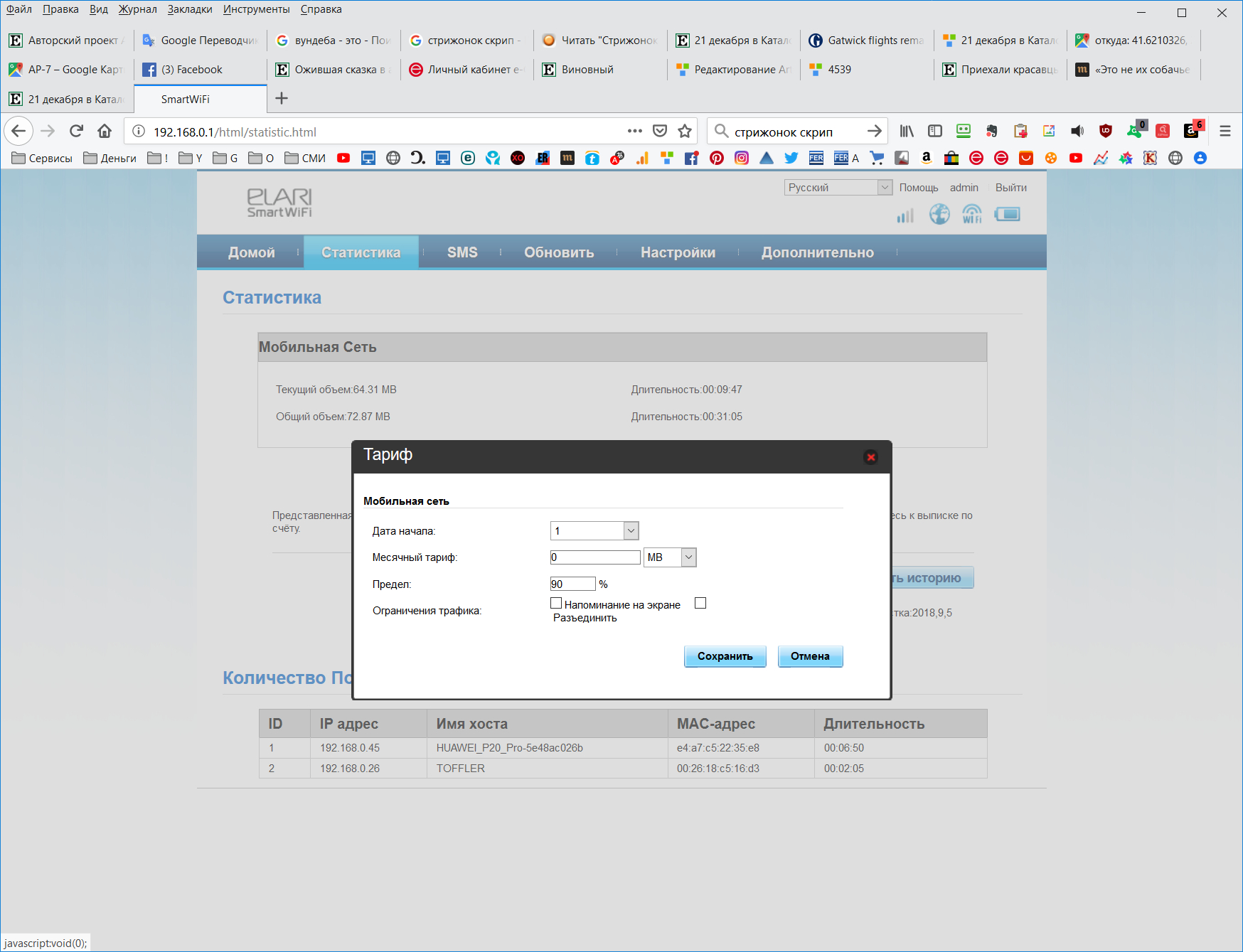This screenshot has width=1243, height=952.
Task: Click the battery status icon in header
Action: [x=1007, y=214]
